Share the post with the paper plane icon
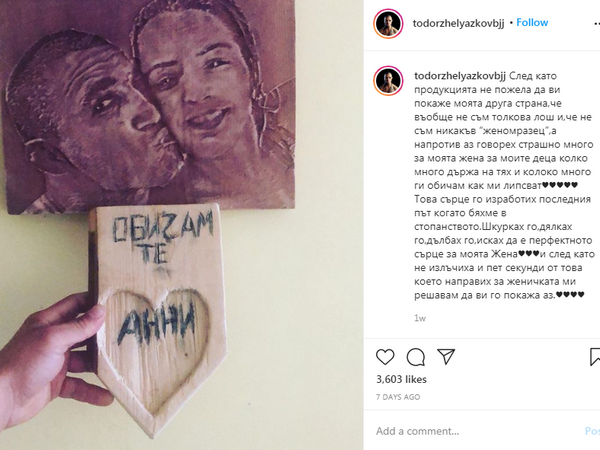This screenshot has width=600, height=450. point(446,357)
